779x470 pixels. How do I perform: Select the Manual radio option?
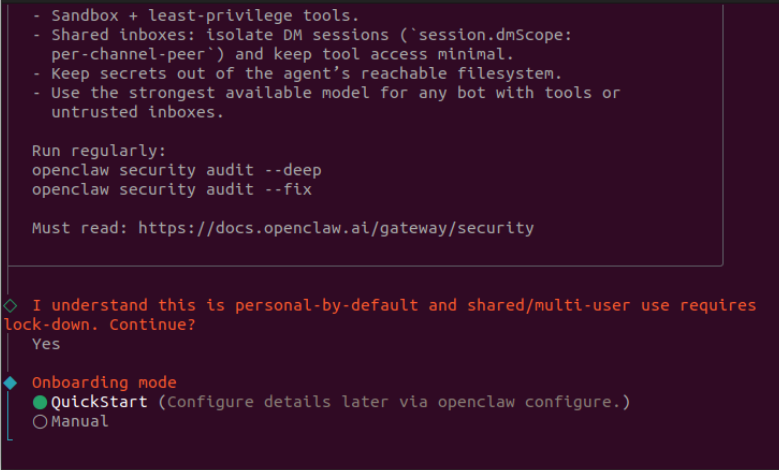coord(80,421)
